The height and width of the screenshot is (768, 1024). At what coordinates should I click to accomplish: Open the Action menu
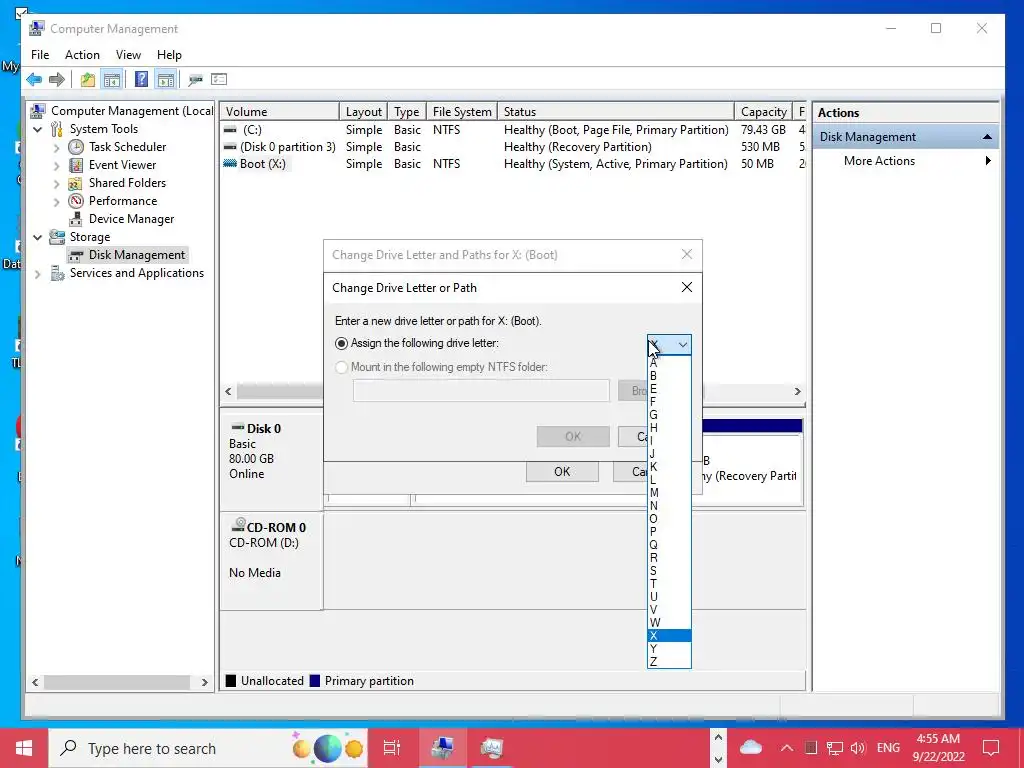(82, 55)
